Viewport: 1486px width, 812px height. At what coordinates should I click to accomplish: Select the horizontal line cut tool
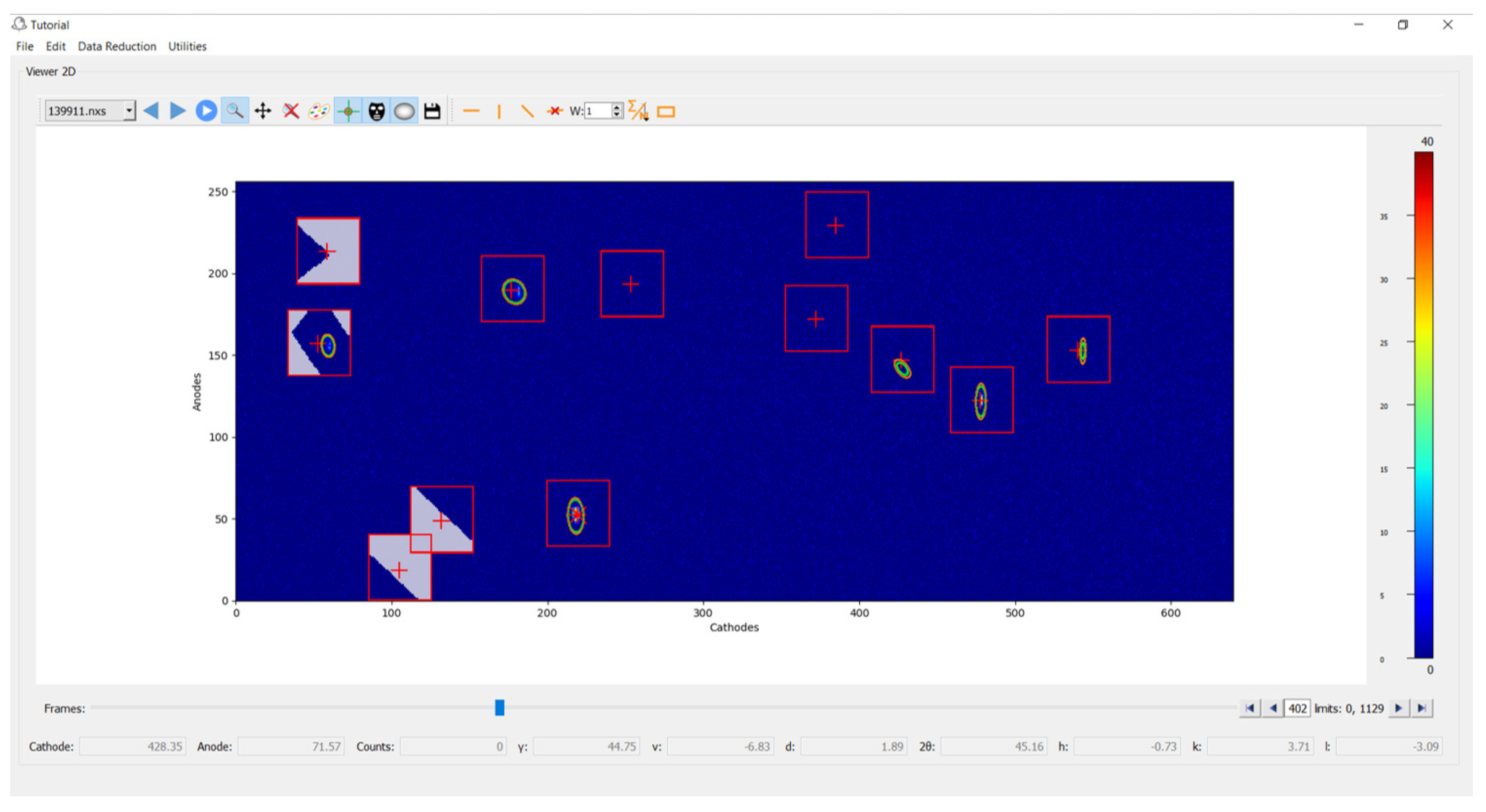(x=471, y=111)
